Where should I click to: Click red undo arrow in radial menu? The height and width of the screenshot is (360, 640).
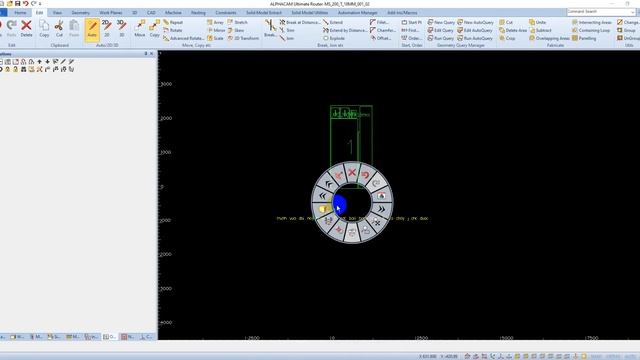pos(365,175)
